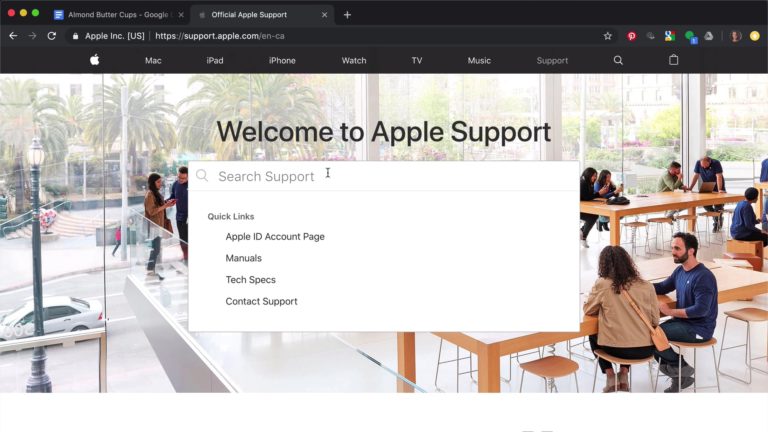Click the browser forward arrow
Image resolution: width=768 pixels, height=432 pixels.
tap(32, 36)
